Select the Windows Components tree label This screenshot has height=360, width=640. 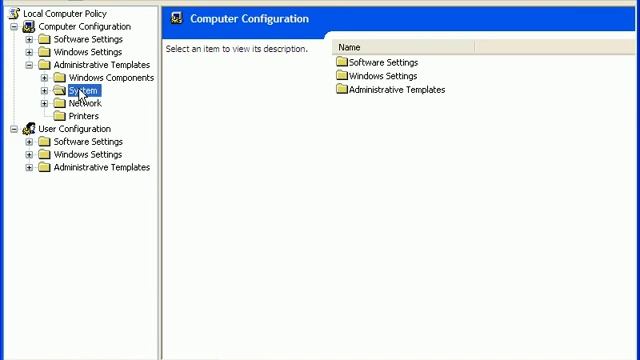tap(111, 78)
